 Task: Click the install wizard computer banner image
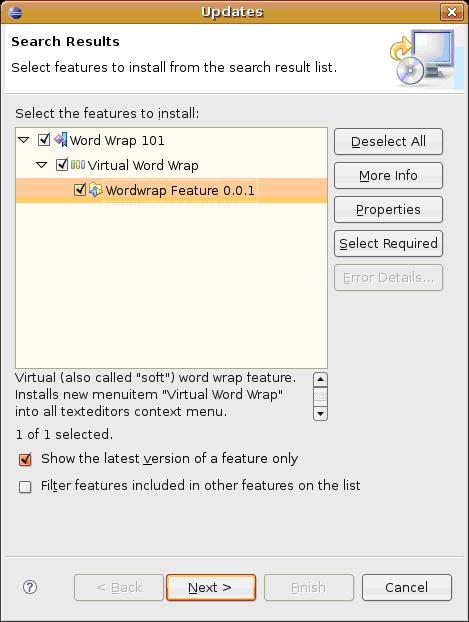(425, 59)
